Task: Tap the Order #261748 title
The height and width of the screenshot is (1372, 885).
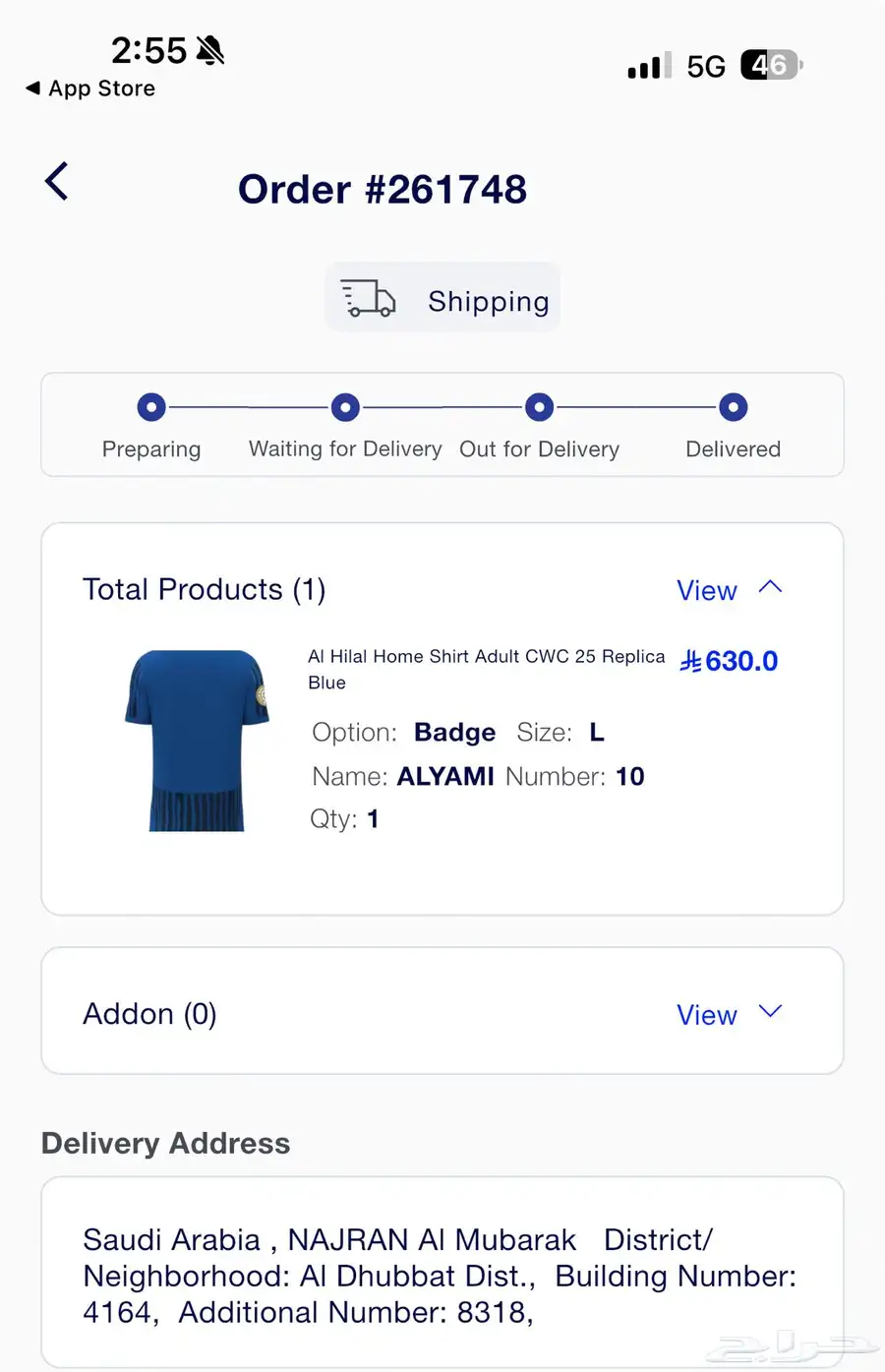Action: pyautogui.click(x=383, y=189)
